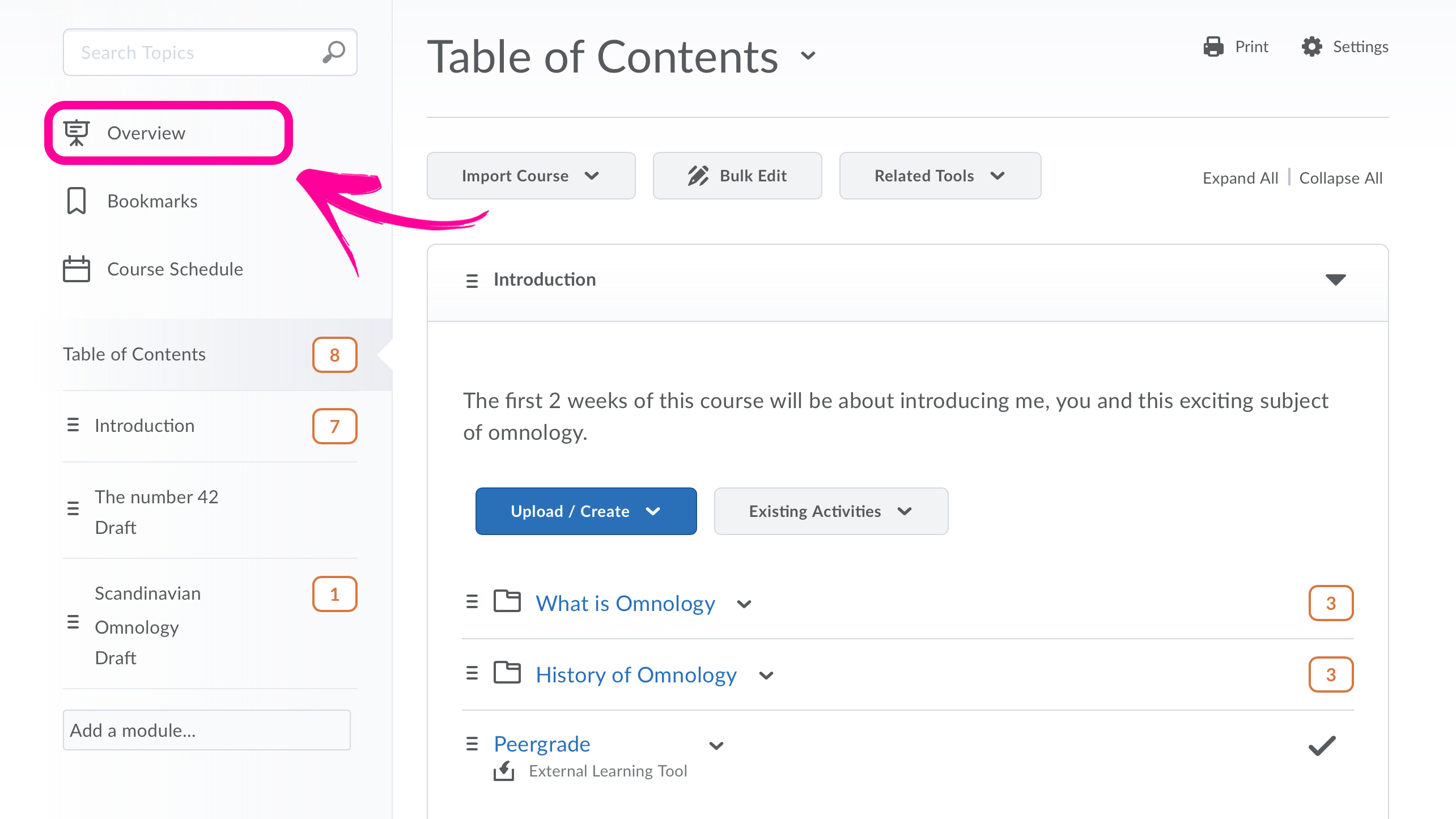This screenshot has height=819, width=1456.
Task: Open Overview via presentation board icon
Action: (77, 133)
